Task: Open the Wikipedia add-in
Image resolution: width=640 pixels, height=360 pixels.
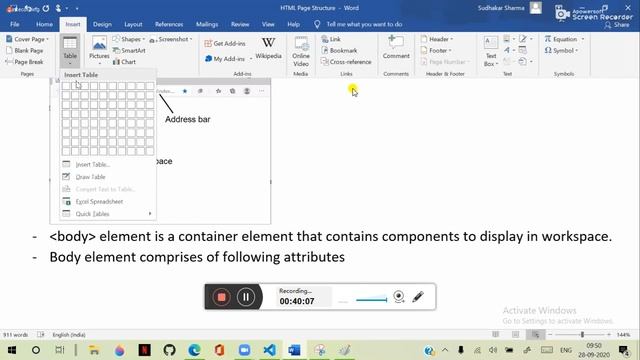Action: (268, 48)
